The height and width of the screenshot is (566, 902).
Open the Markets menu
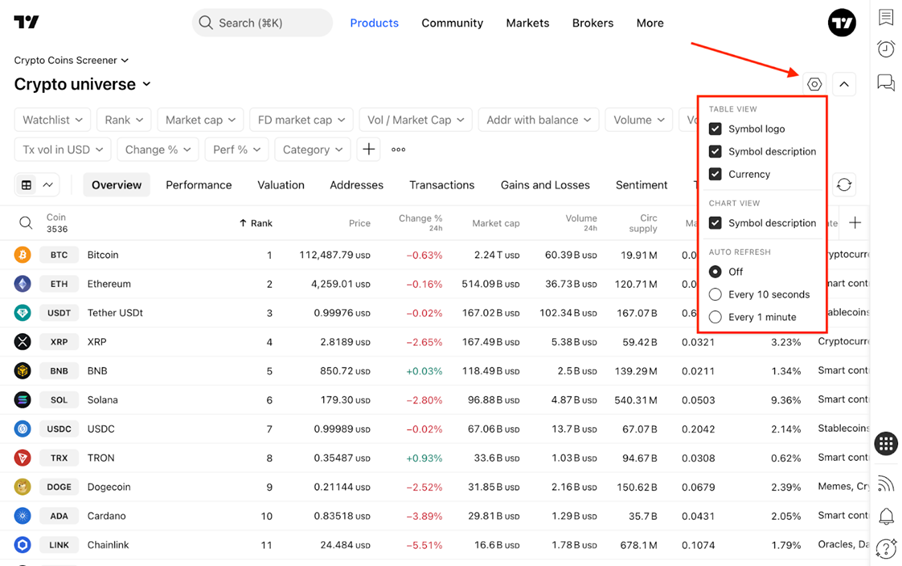click(x=528, y=23)
